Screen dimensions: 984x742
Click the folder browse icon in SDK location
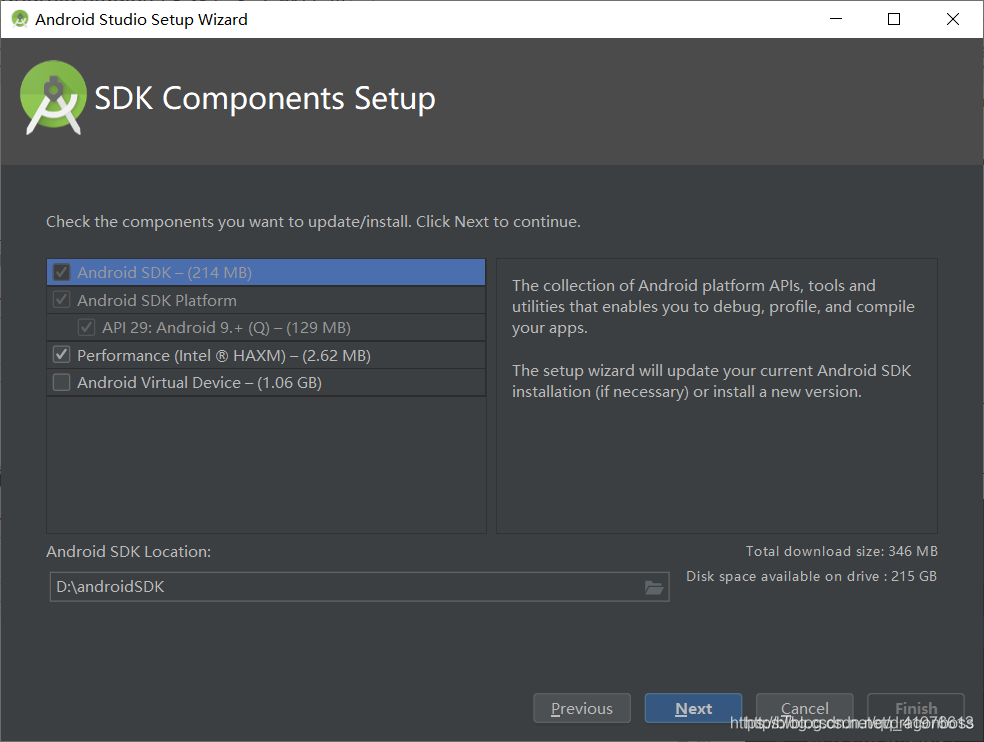point(654,587)
